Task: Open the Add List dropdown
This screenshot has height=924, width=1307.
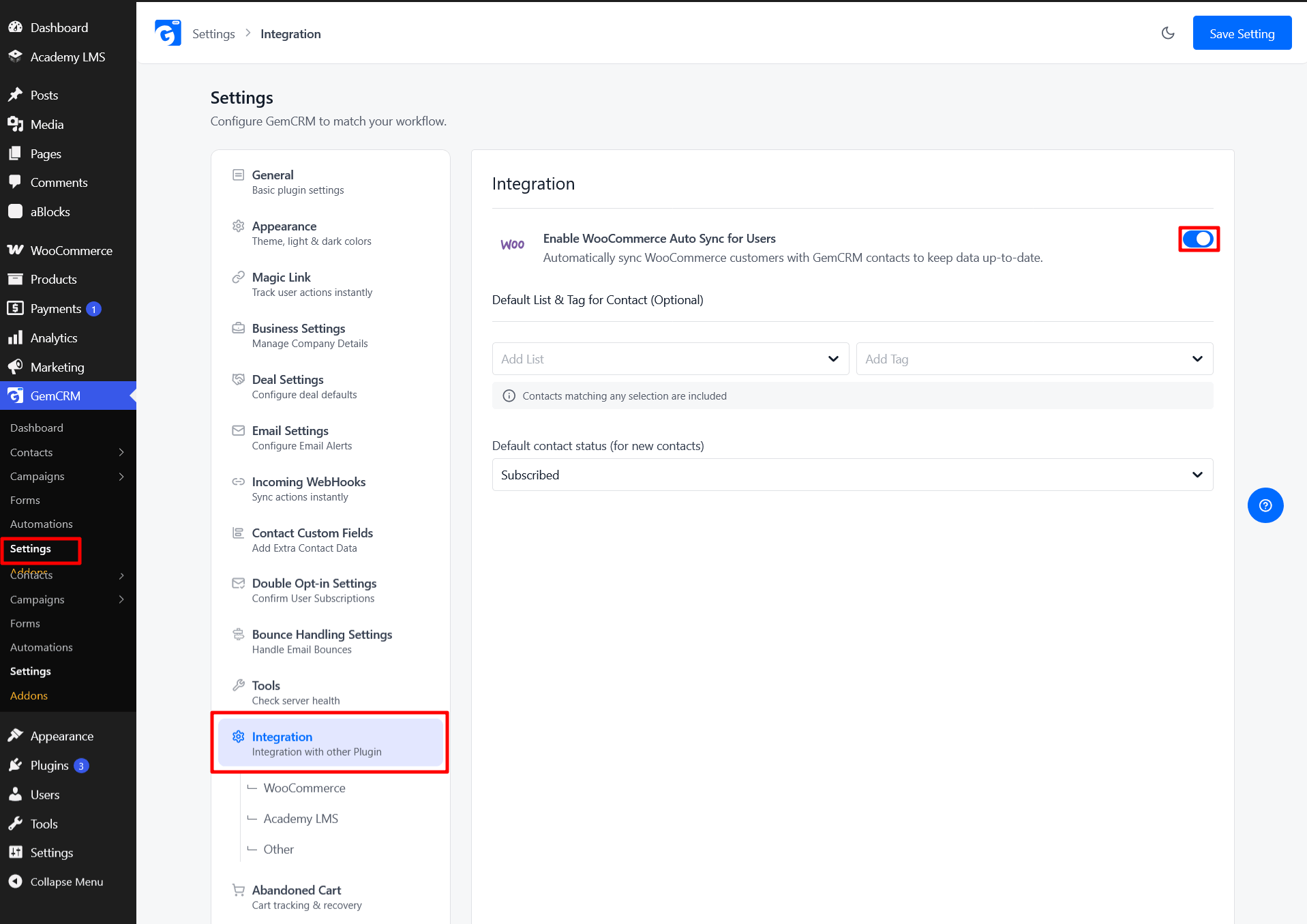Action: pos(670,359)
